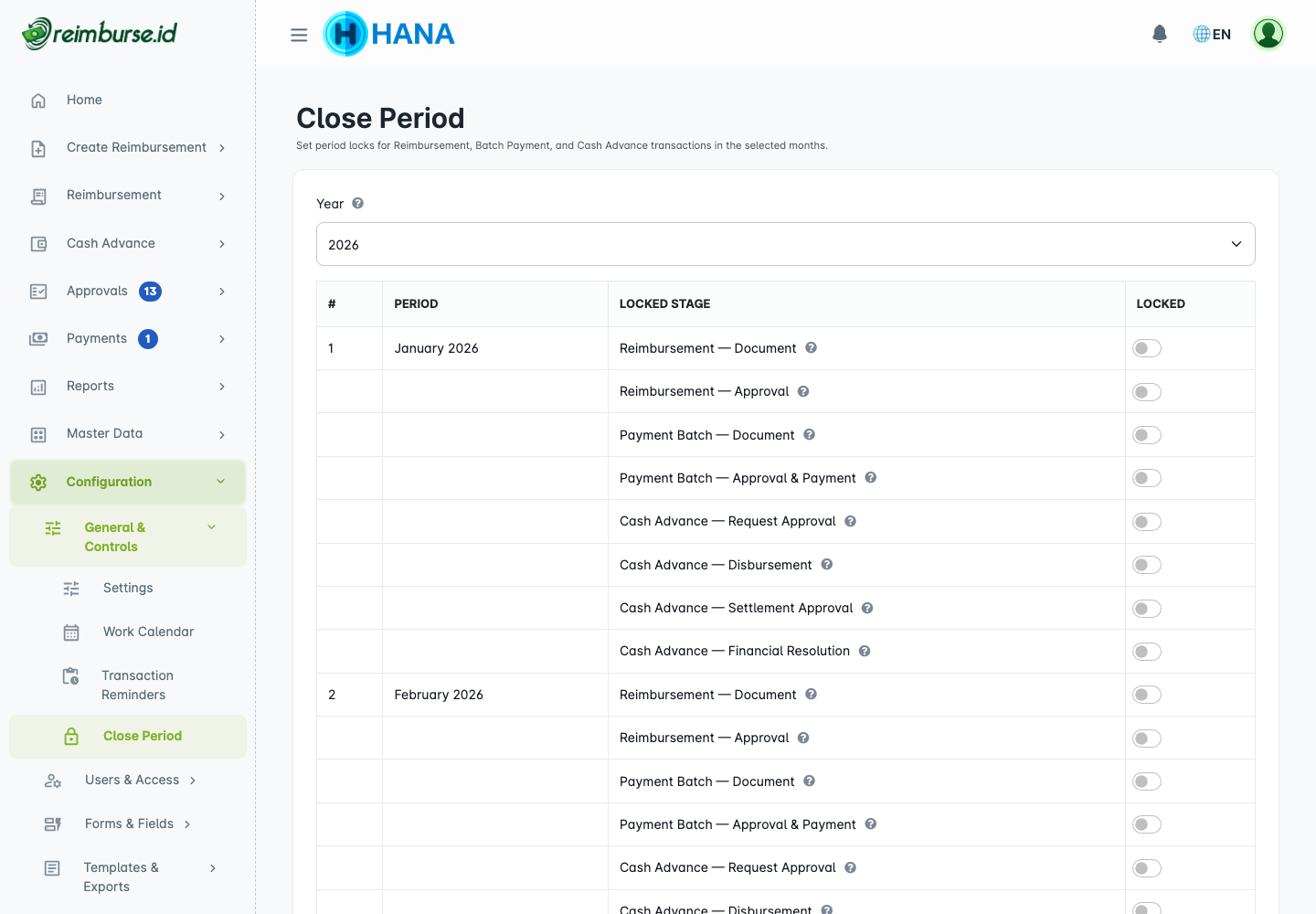
Task: Toggle lock for January Reimbursement — Approval
Action: (x=1147, y=392)
